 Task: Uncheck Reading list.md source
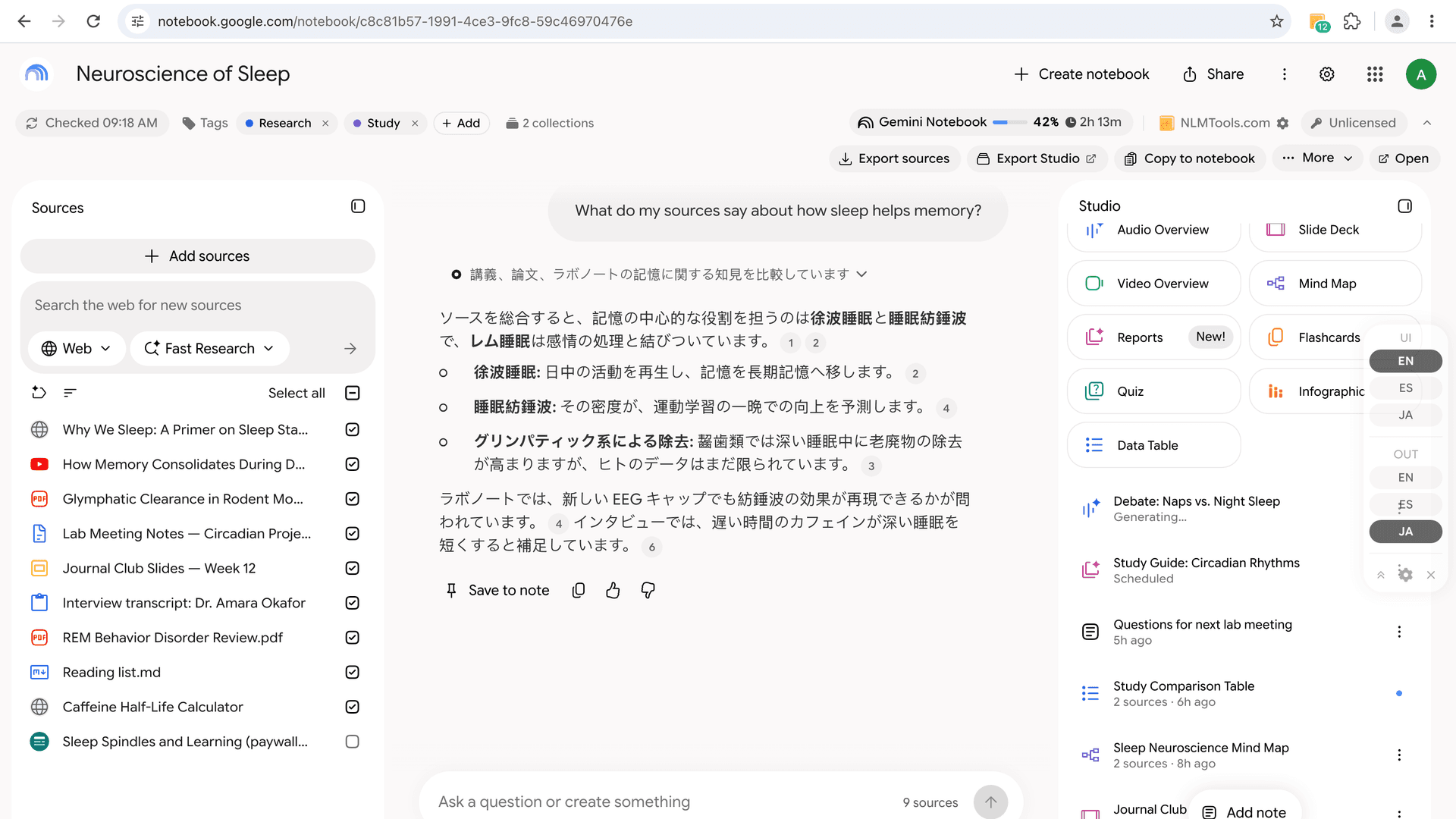click(x=352, y=672)
